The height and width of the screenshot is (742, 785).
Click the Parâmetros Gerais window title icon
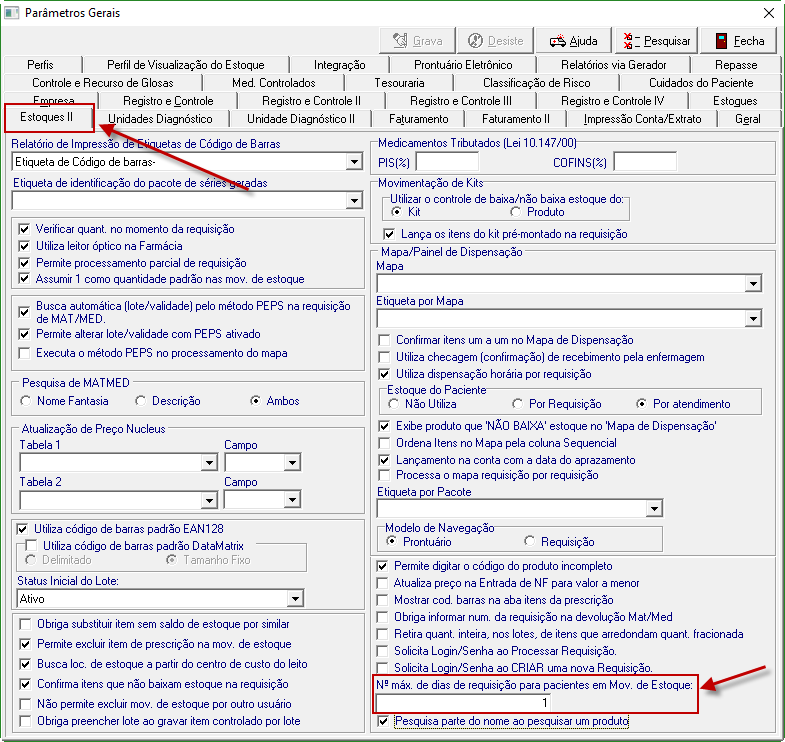pyautogui.click(x=12, y=13)
